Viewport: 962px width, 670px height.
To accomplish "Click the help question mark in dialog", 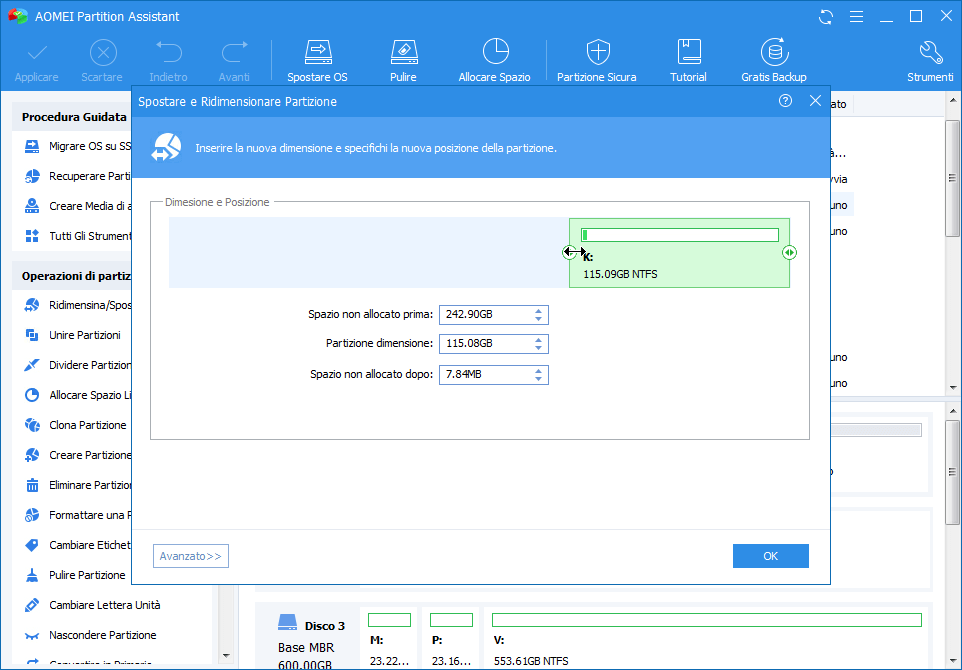I will point(785,101).
